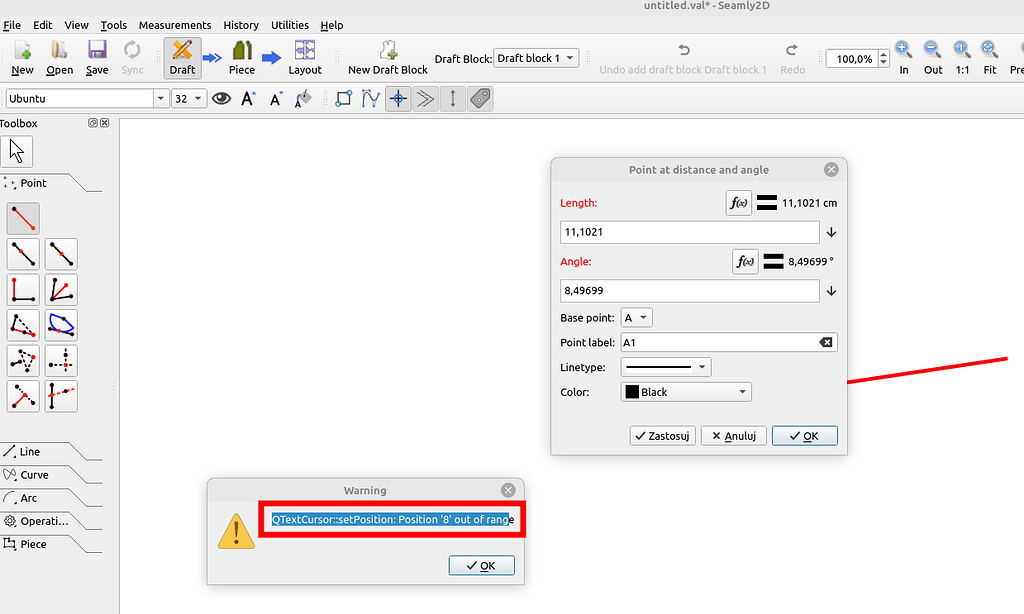The width and height of the screenshot is (1024, 614).
Task: Open the History menu
Action: pos(241,25)
